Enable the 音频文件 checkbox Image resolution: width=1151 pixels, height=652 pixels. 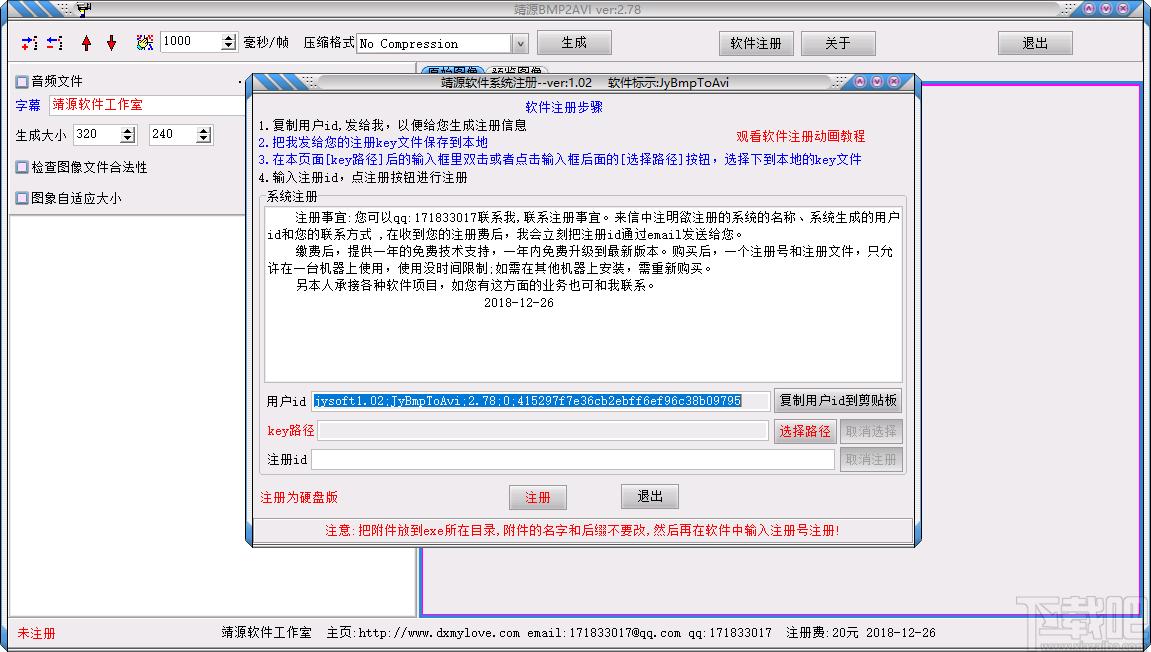[x=22, y=82]
